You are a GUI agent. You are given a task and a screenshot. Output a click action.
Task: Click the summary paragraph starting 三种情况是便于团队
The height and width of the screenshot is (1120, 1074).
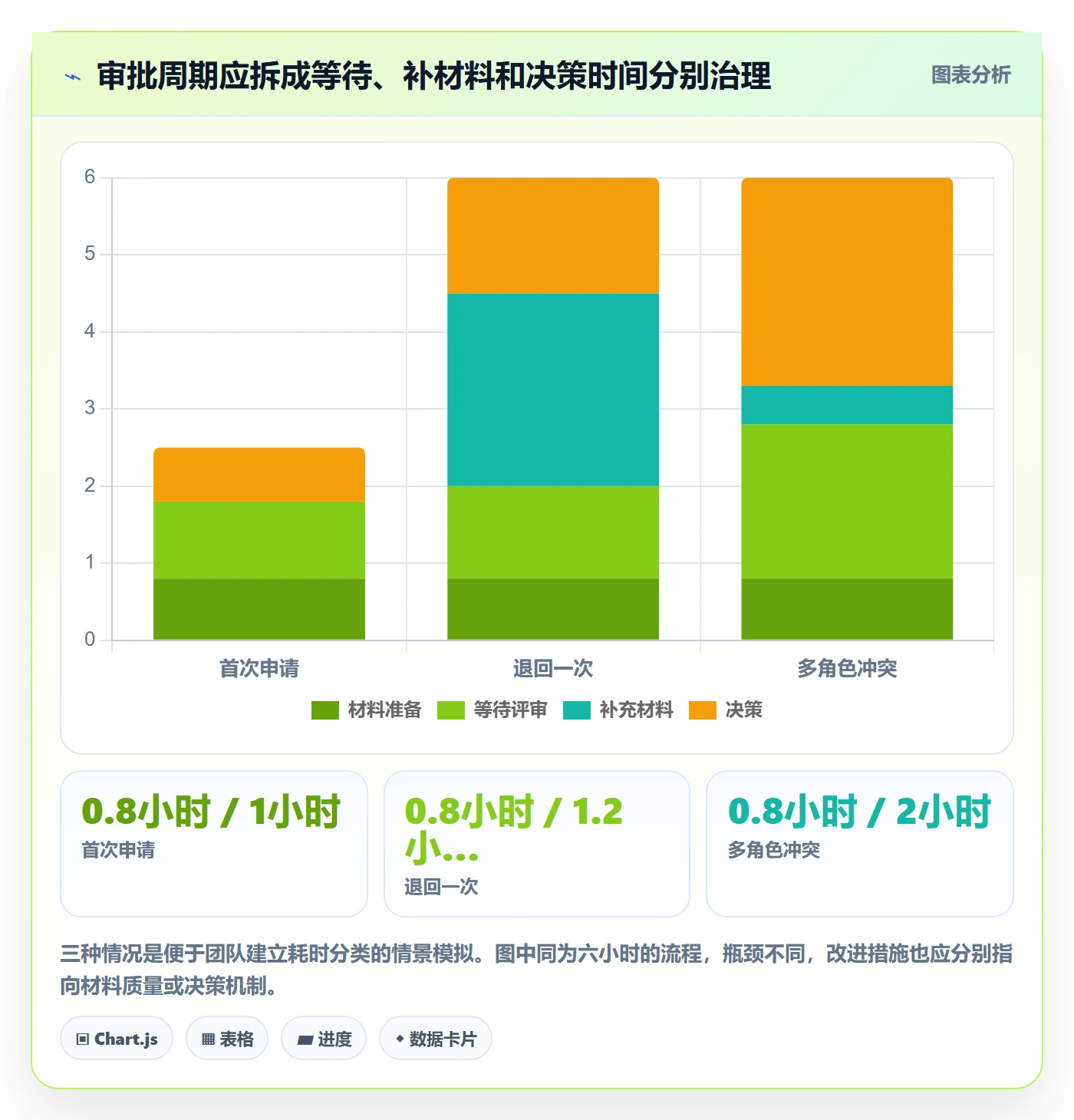coord(537,970)
